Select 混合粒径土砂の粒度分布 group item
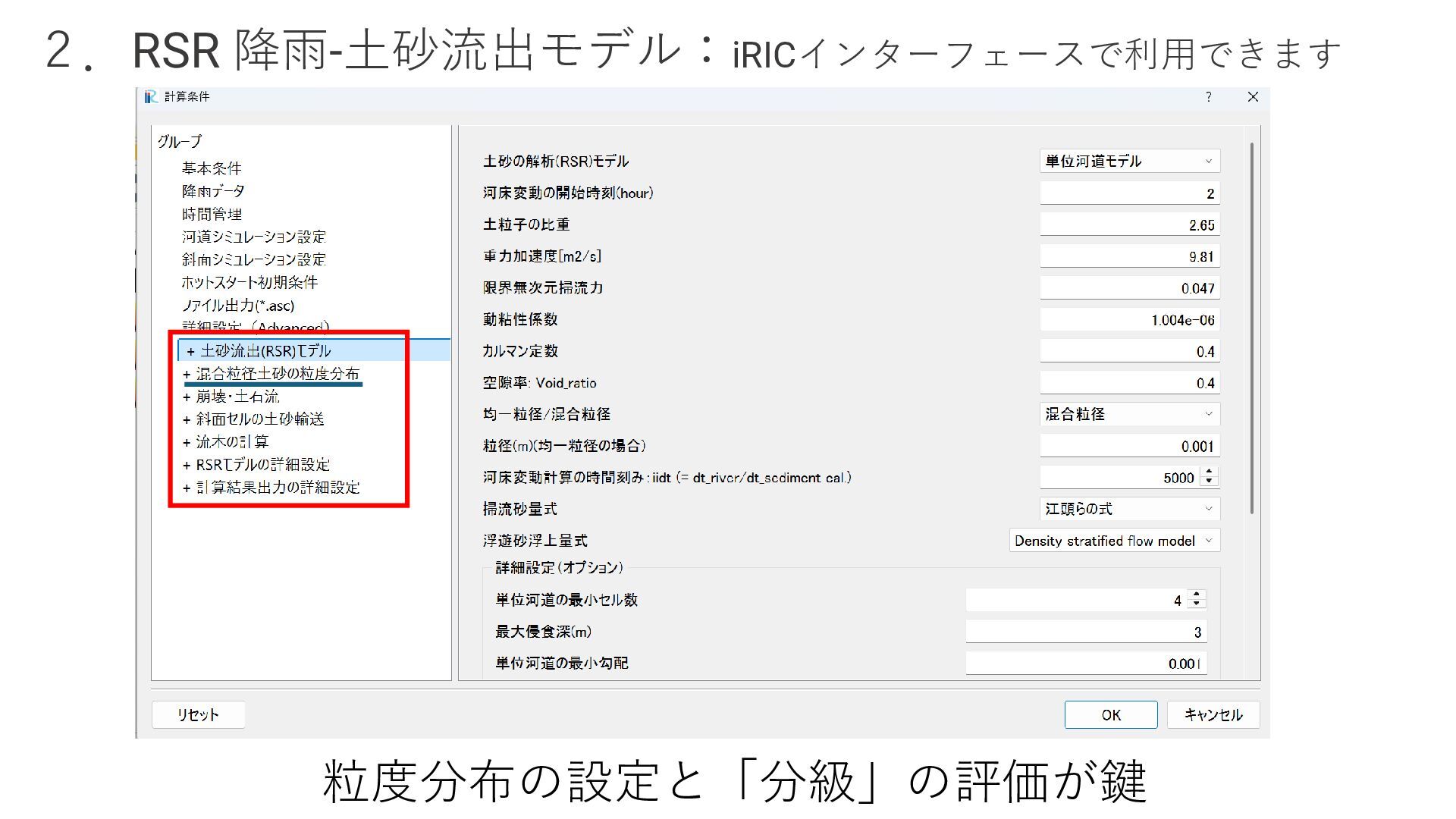1456x819 pixels. (x=278, y=374)
